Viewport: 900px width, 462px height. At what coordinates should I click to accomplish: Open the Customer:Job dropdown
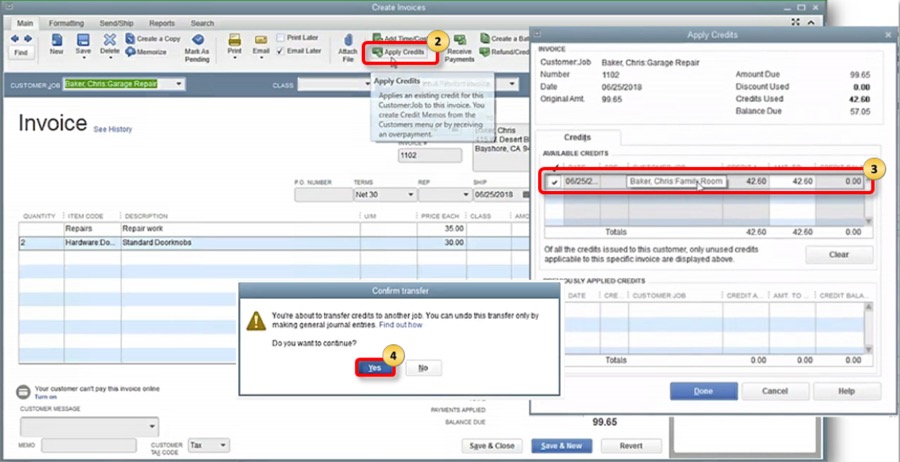tap(179, 84)
